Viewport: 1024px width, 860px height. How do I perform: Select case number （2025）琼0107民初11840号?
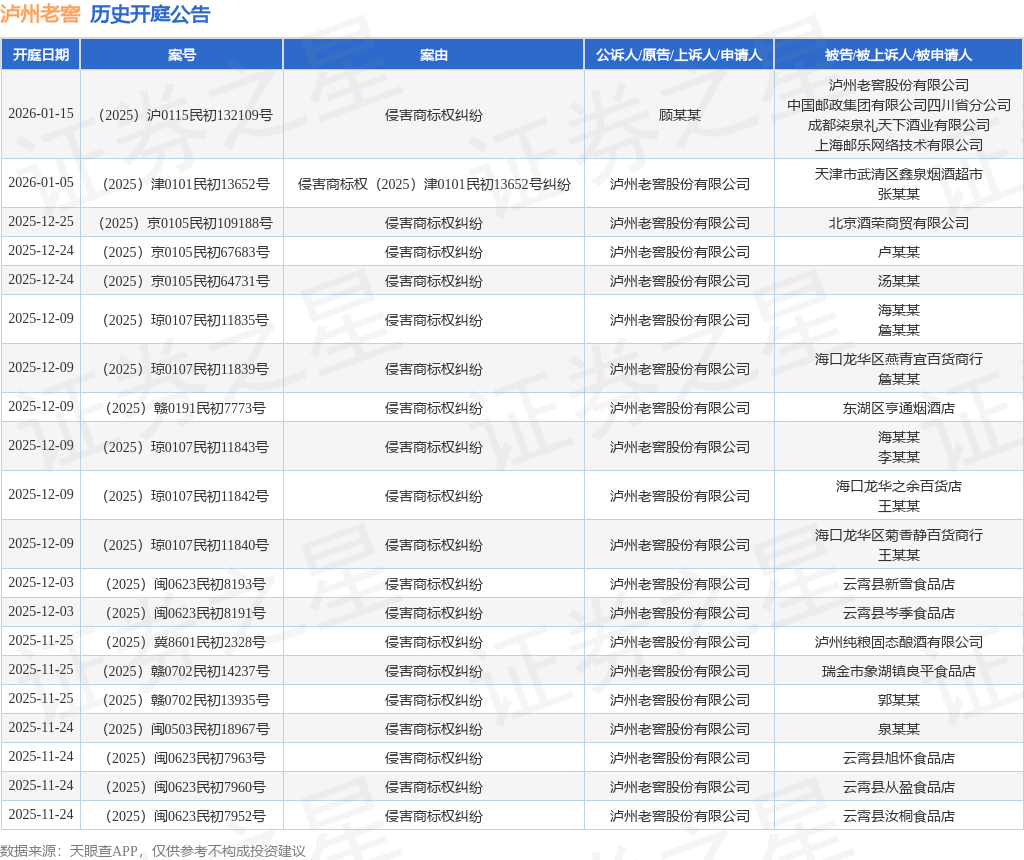tap(182, 545)
